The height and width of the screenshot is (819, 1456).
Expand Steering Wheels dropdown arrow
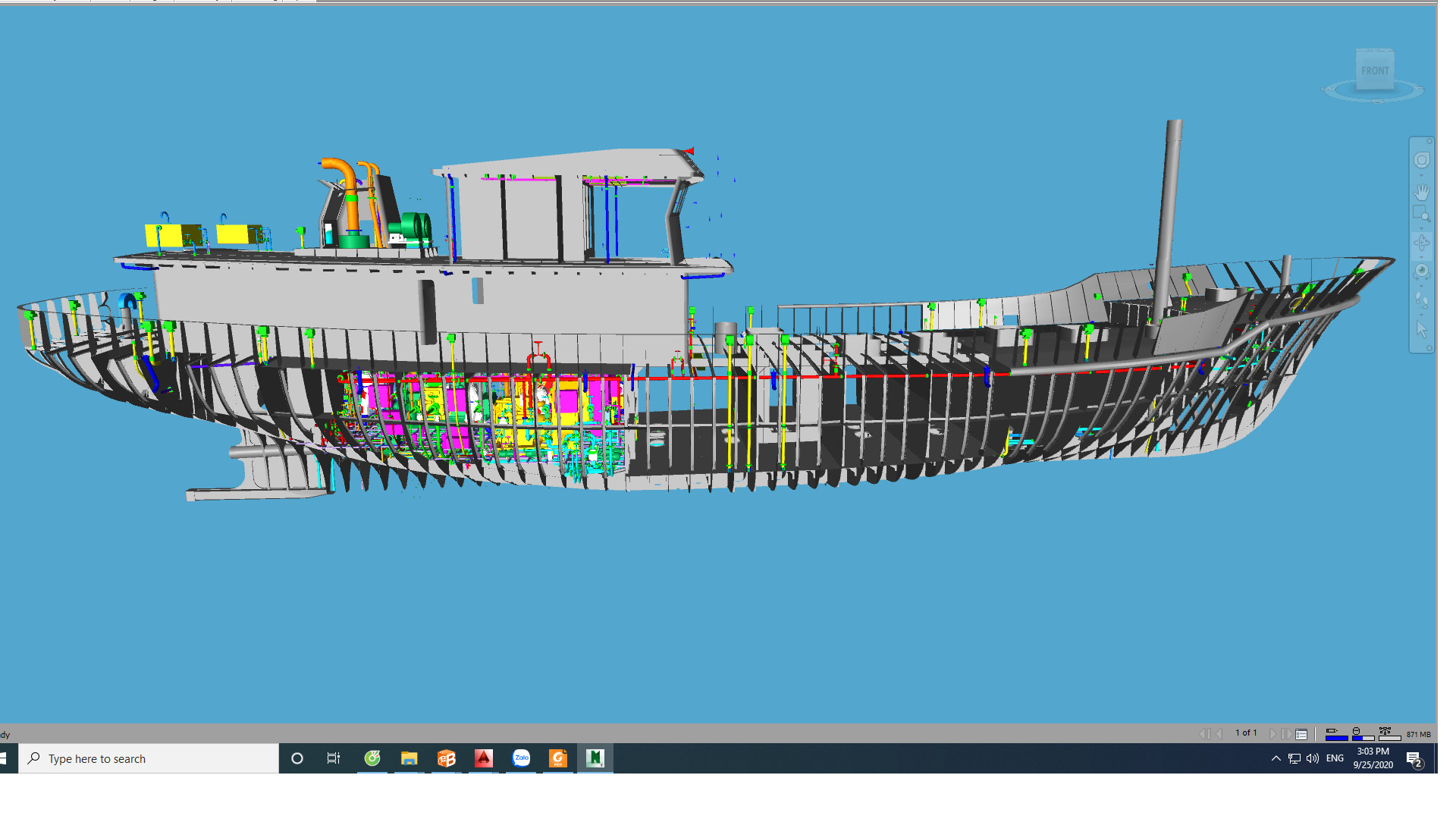1421,175
